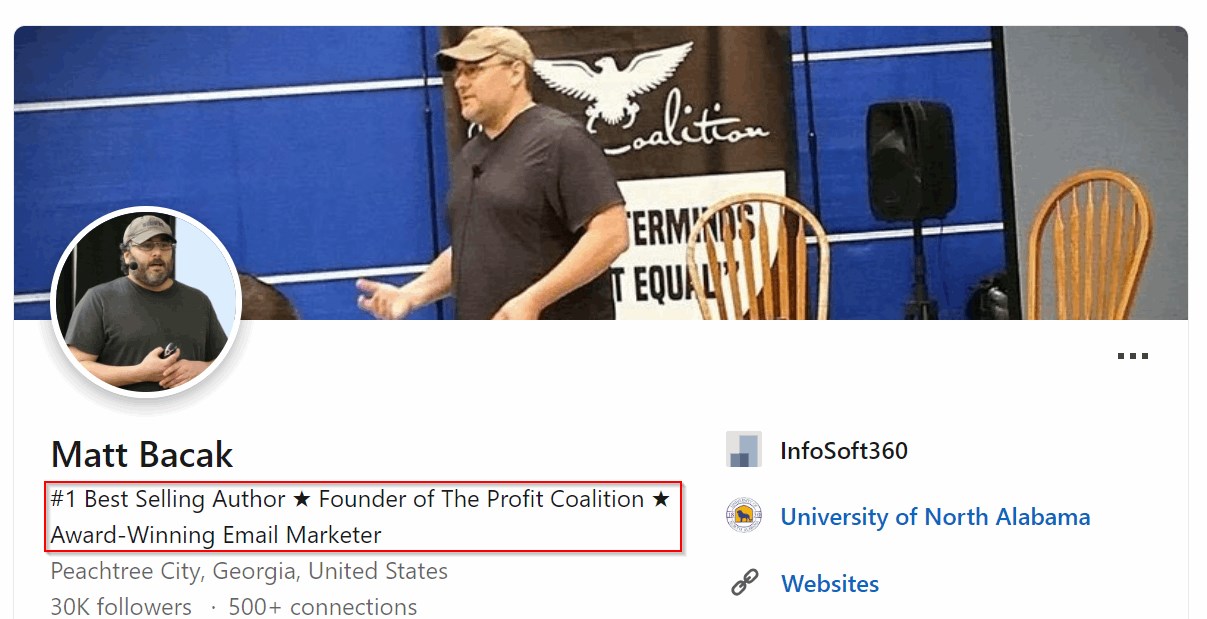Image resolution: width=1207 pixels, height=619 pixels.
Task: Click the Peachtree City, Georgia location text
Action: coord(249,572)
